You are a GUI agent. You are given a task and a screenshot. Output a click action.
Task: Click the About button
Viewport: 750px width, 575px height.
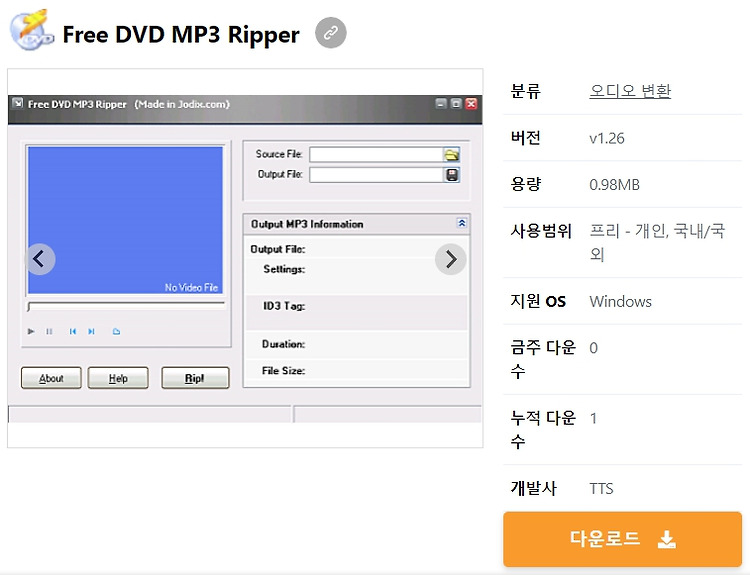pos(51,378)
